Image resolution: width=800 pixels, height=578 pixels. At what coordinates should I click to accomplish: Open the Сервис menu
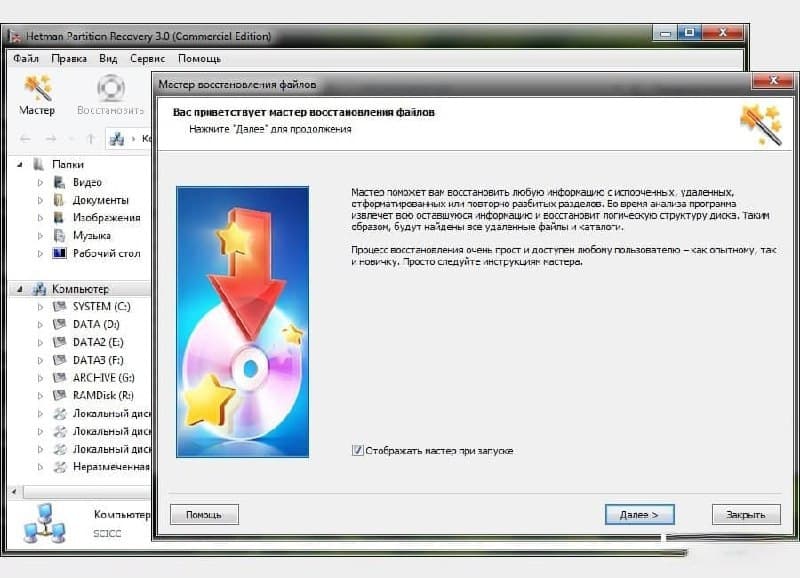coord(147,59)
